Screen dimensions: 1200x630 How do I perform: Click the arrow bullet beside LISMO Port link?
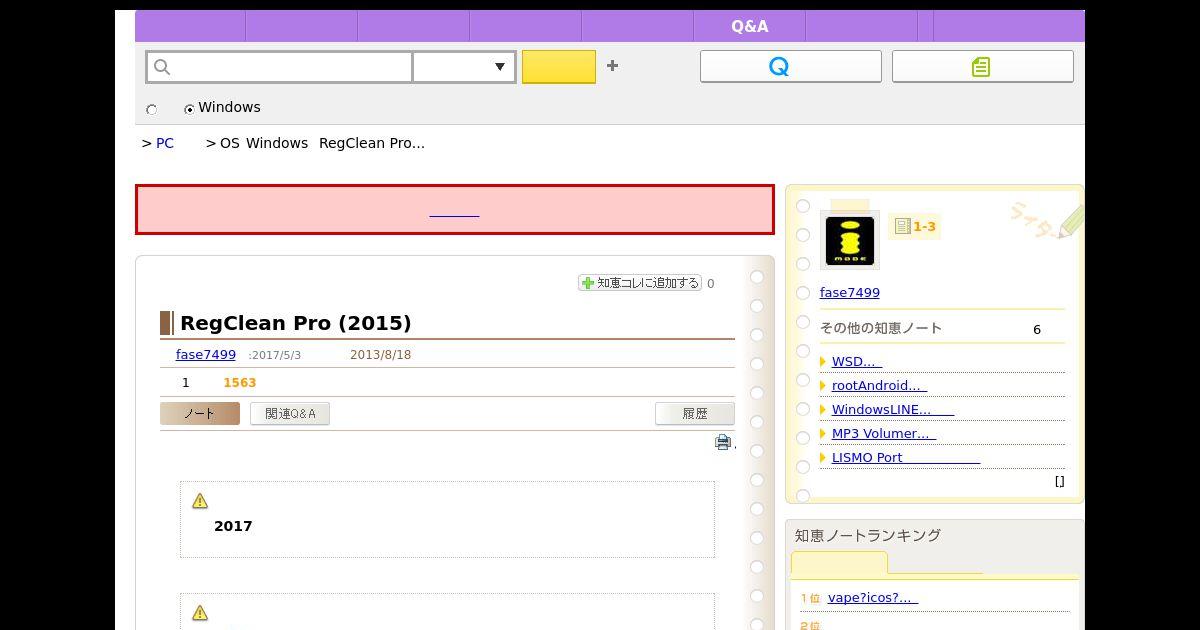pos(823,458)
